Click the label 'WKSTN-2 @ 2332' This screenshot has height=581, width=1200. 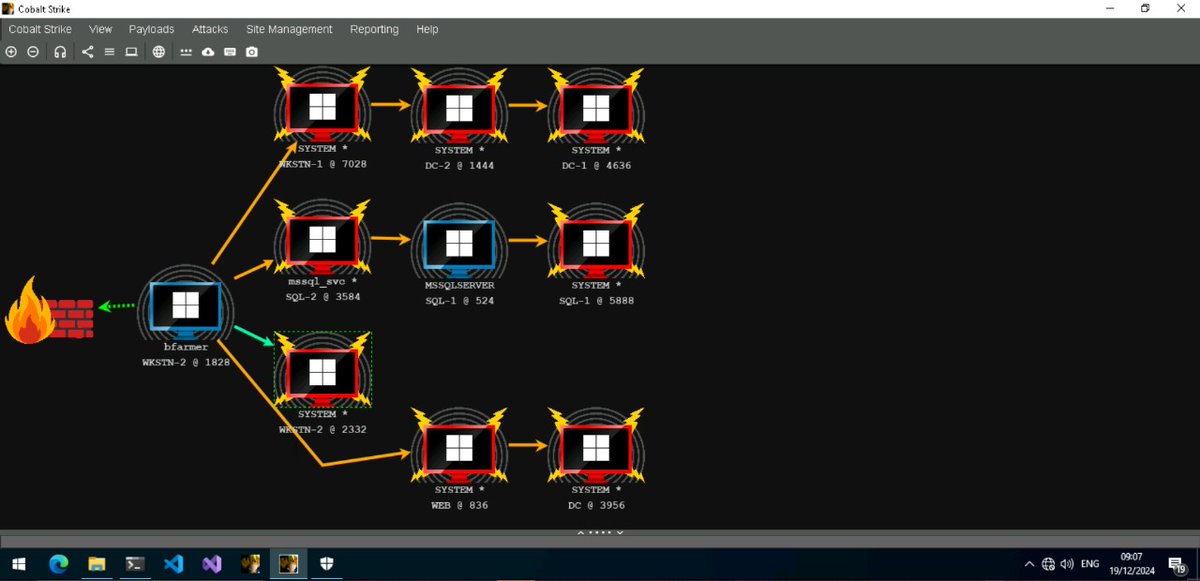[x=323, y=429]
